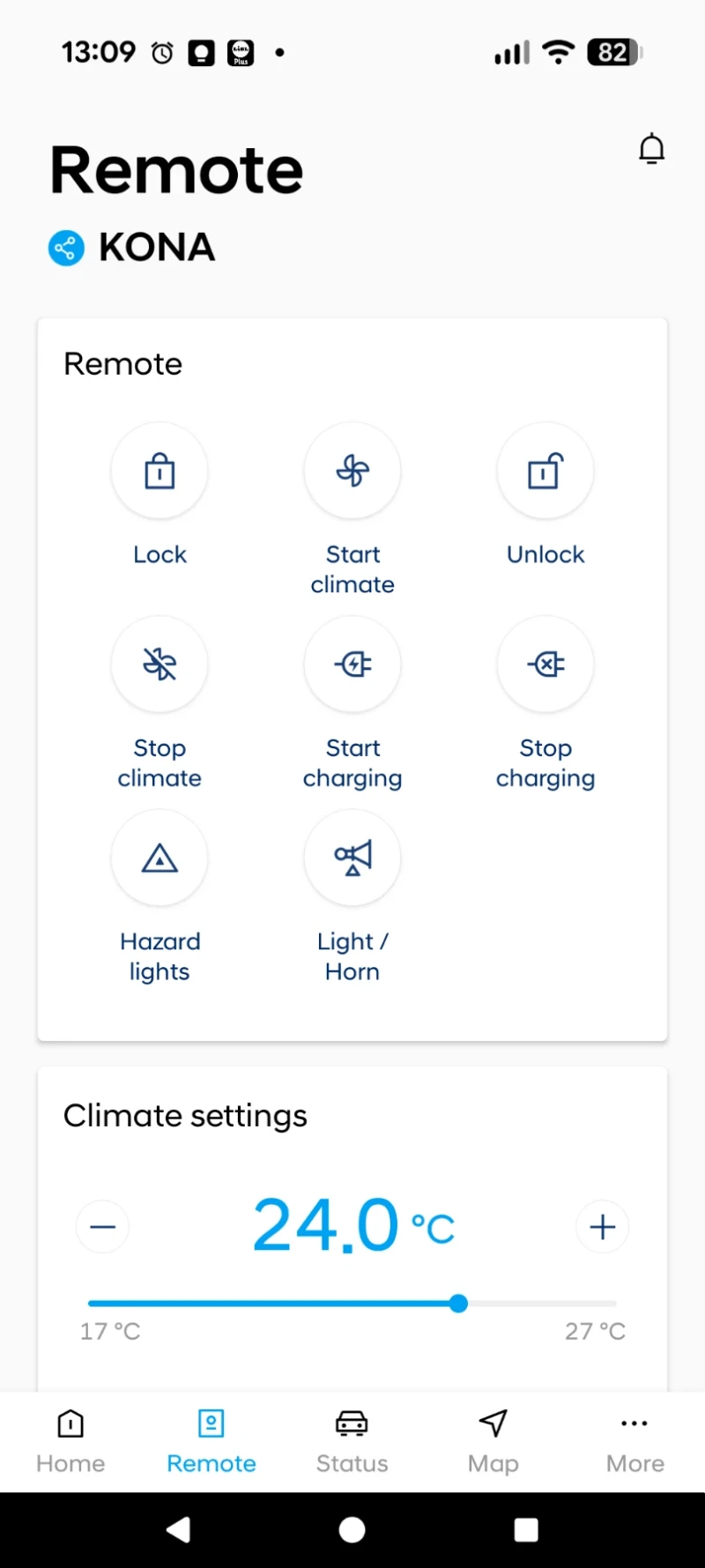Tap the Start charging plug icon
The width and height of the screenshot is (705, 1568).
tap(352, 665)
